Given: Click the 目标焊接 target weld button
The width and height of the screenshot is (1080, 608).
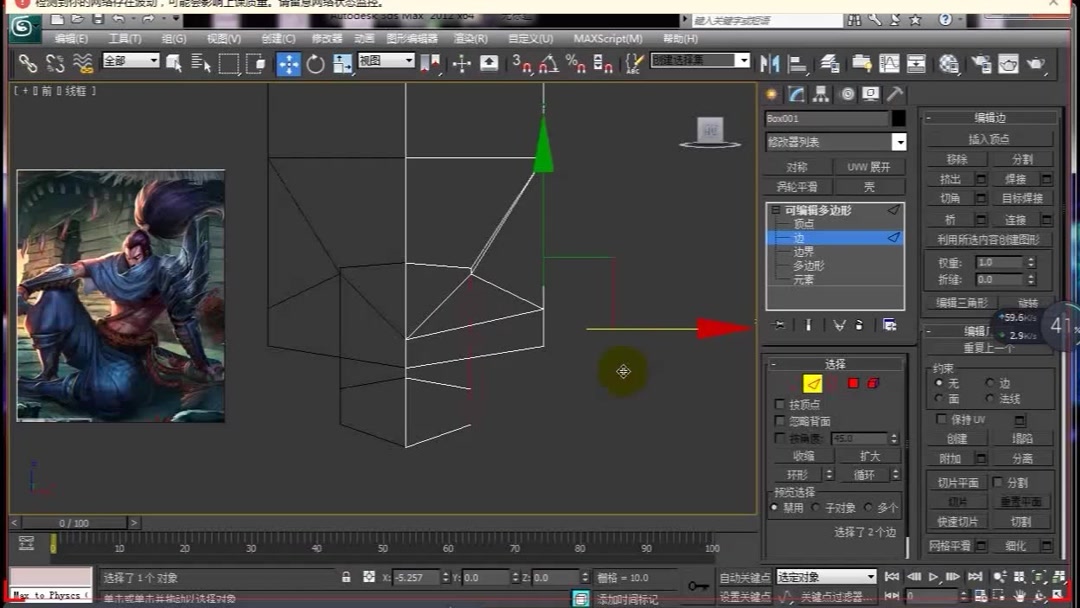Looking at the screenshot, I should pos(1024,198).
